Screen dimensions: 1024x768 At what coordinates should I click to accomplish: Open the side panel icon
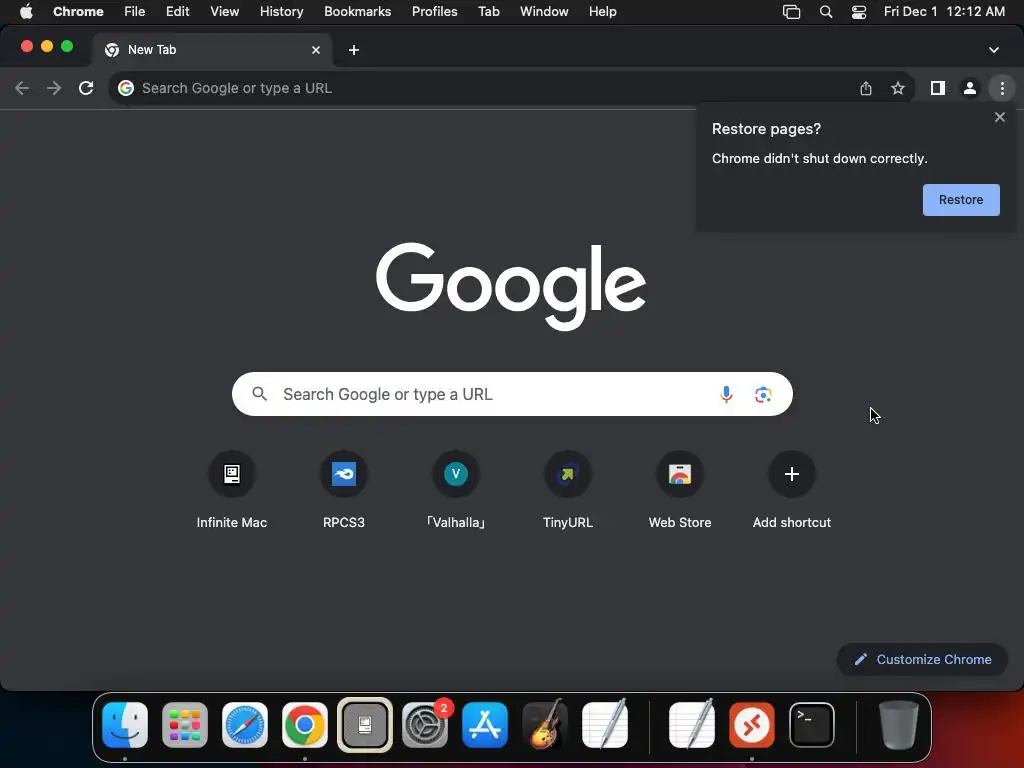pos(938,88)
